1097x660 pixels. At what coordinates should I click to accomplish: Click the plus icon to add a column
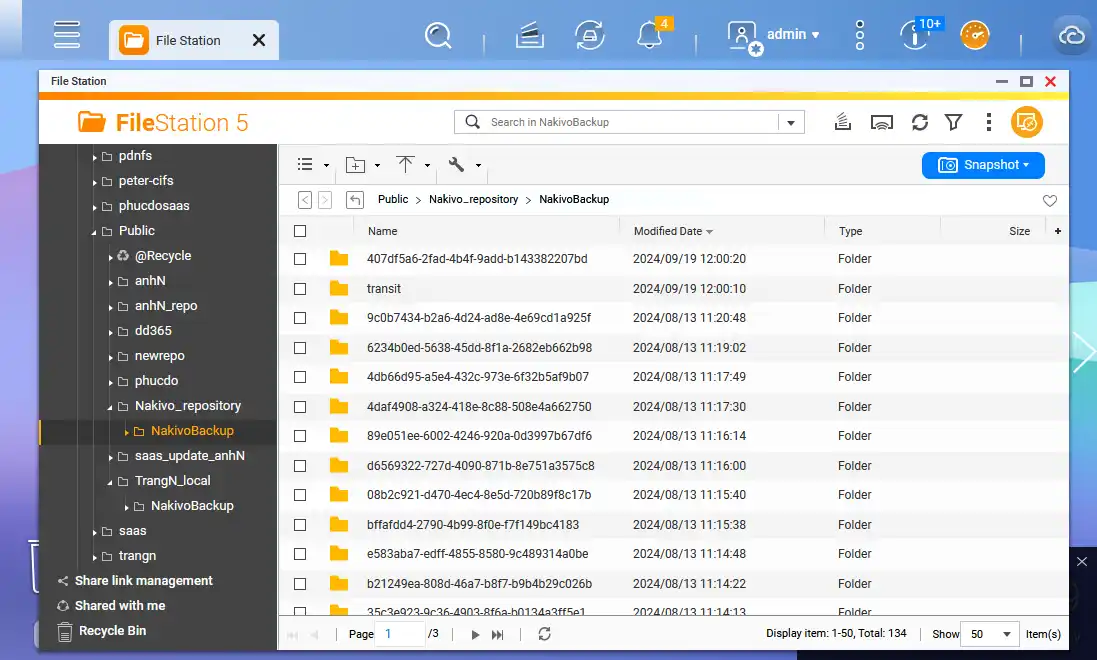pyautogui.click(x=1058, y=231)
